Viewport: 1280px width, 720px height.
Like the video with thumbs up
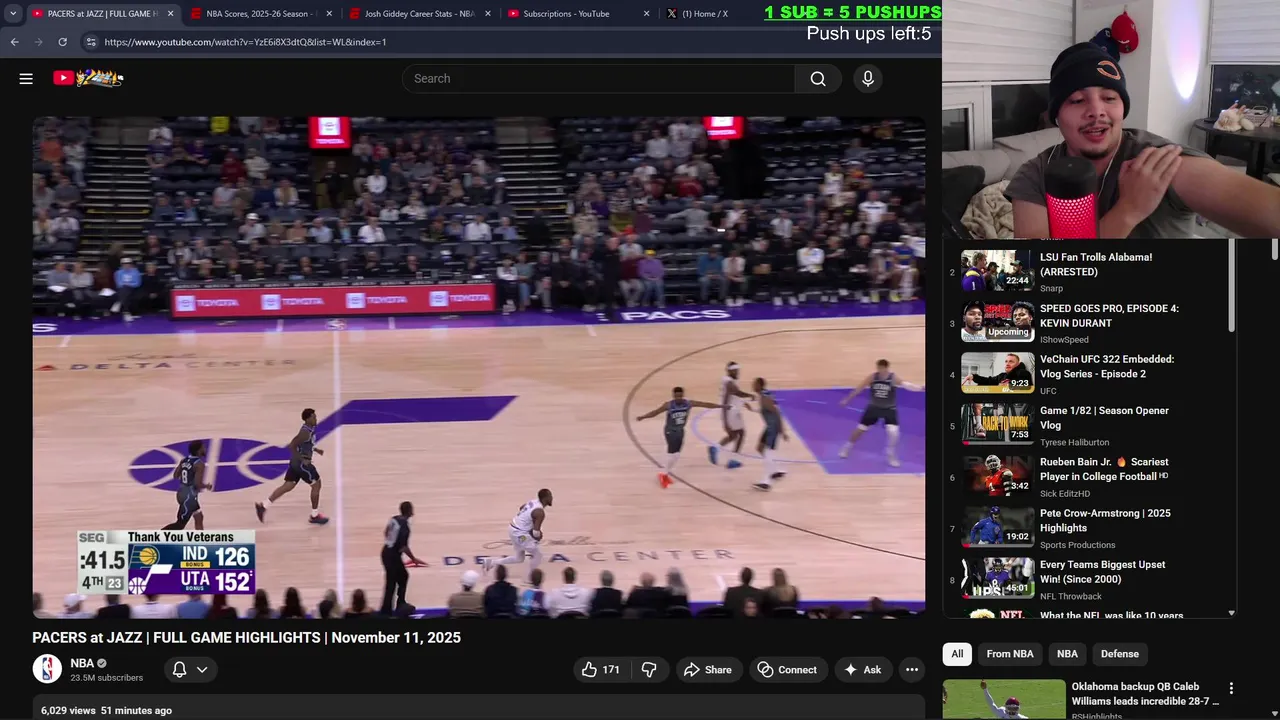(x=601, y=670)
